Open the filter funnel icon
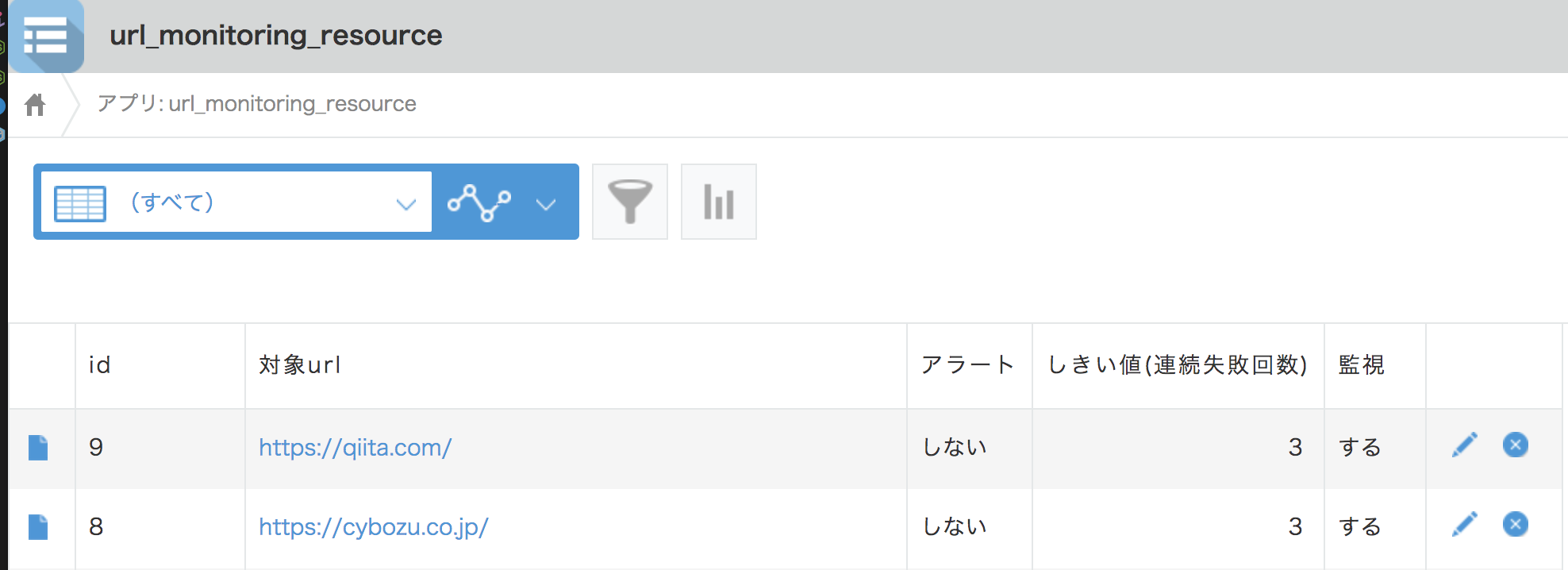 (x=630, y=202)
